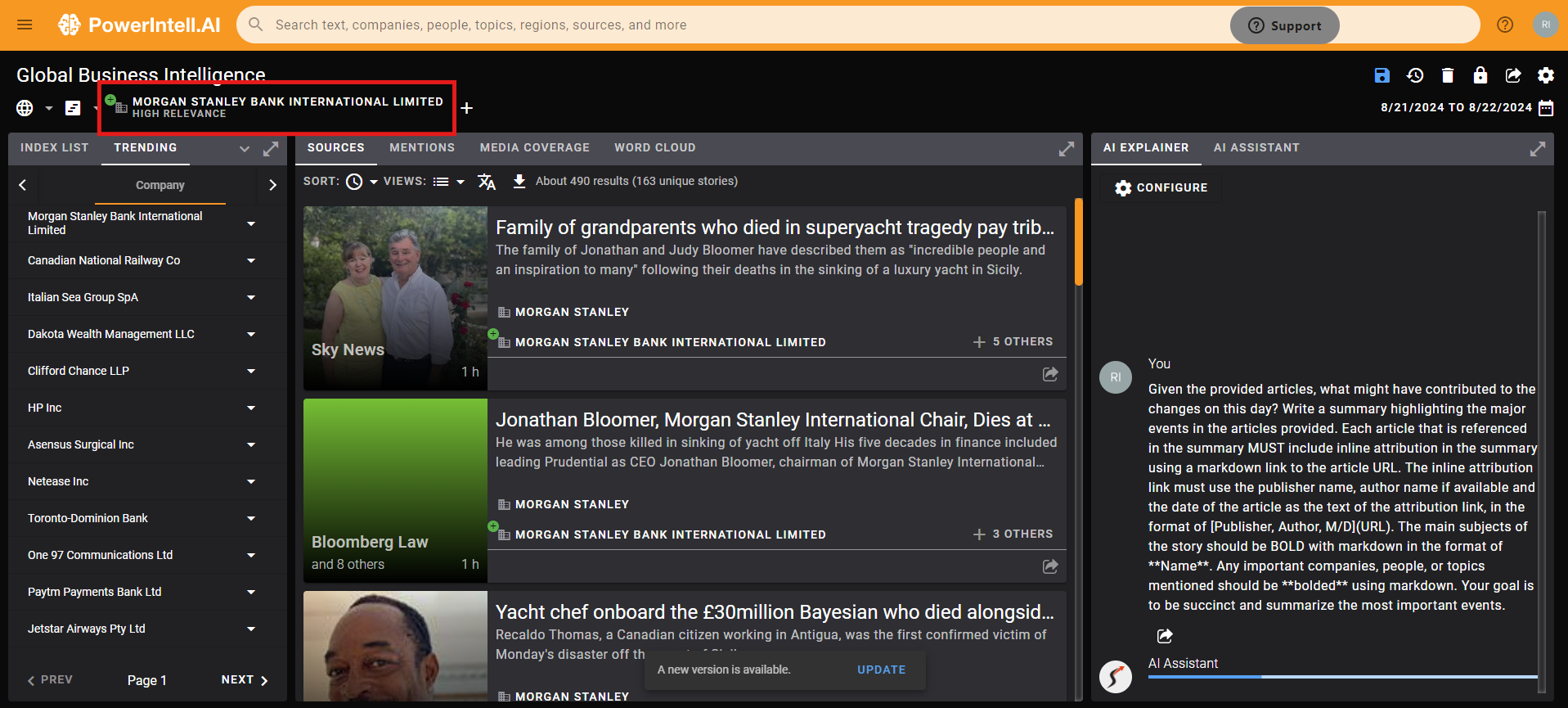Switch to the Index List tab
Screen dimensions: 1568x708
(x=54, y=147)
